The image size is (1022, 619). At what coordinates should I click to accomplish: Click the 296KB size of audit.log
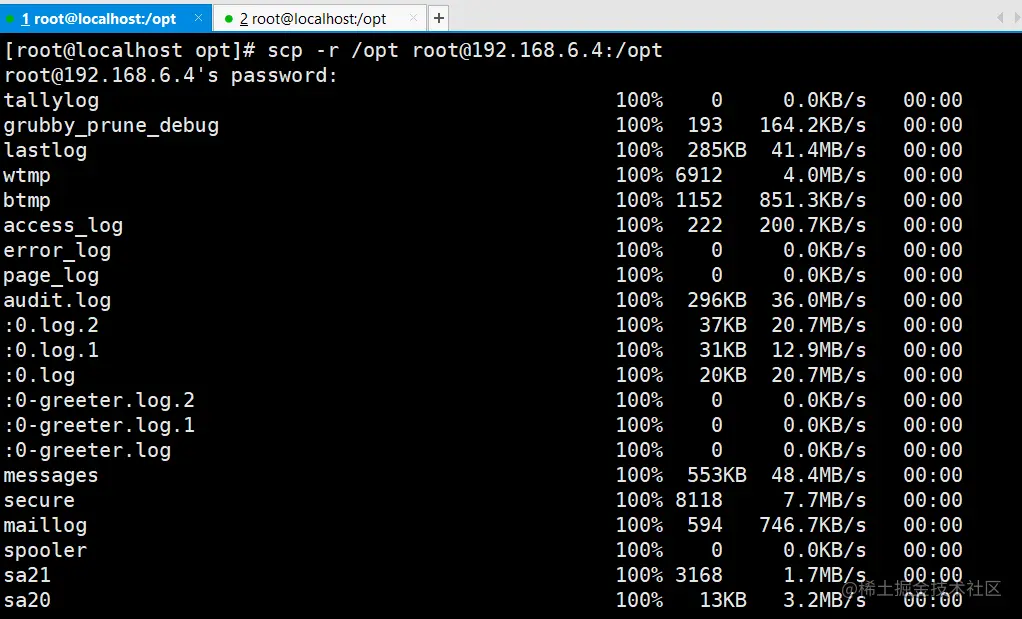coord(717,300)
